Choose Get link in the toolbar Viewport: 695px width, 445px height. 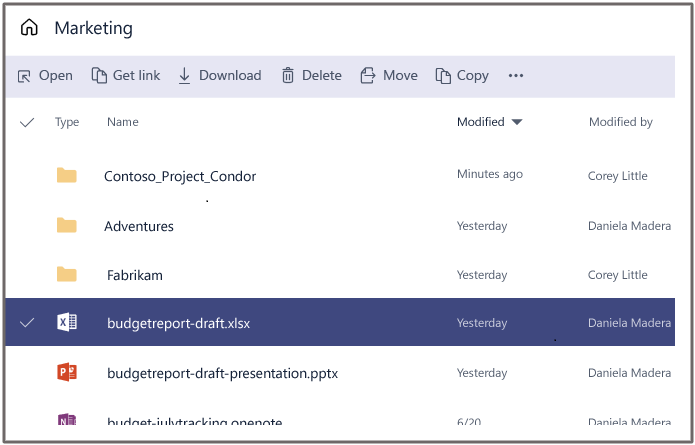click(x=126, y=75)
